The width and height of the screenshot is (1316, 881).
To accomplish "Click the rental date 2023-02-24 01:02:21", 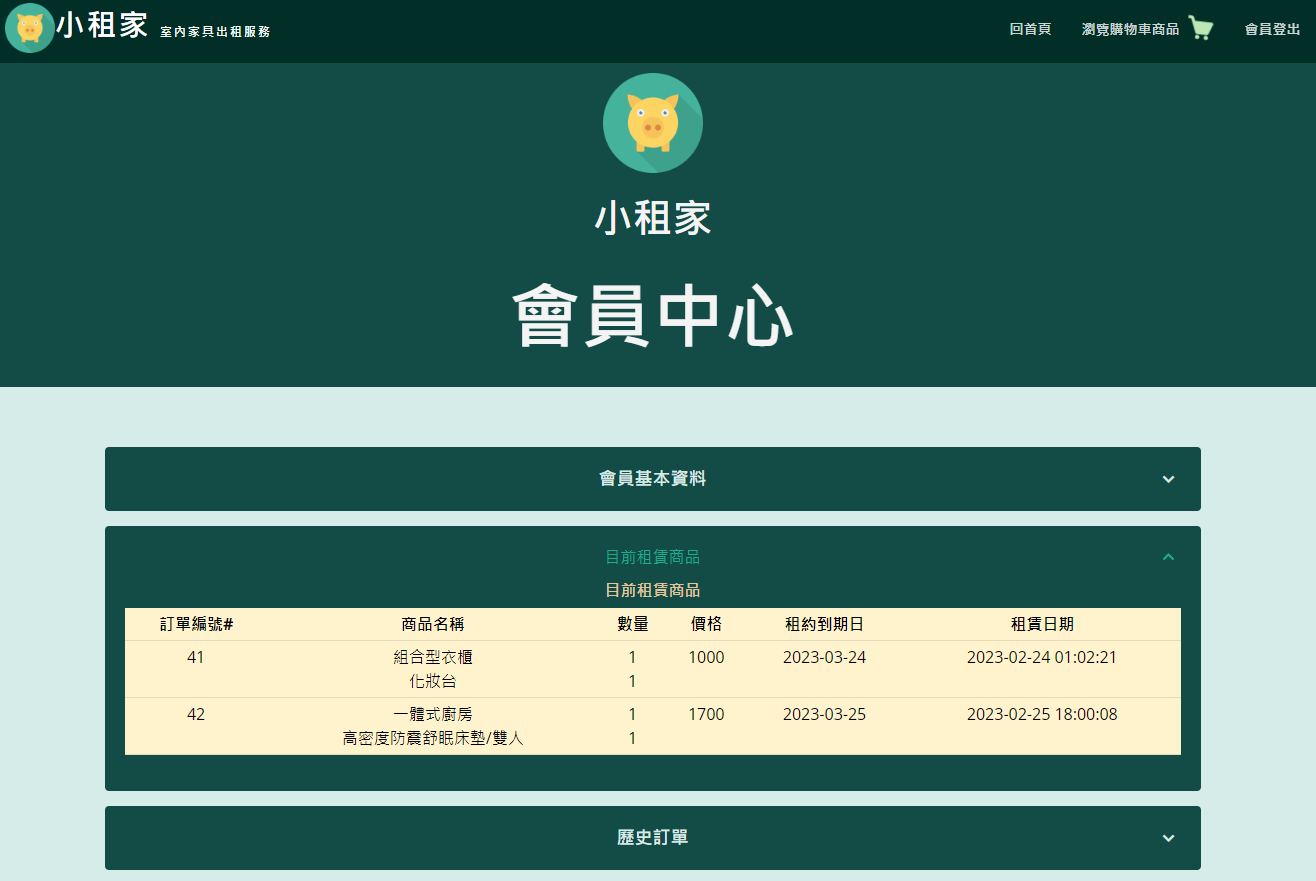I will (x=1041, y=657).
